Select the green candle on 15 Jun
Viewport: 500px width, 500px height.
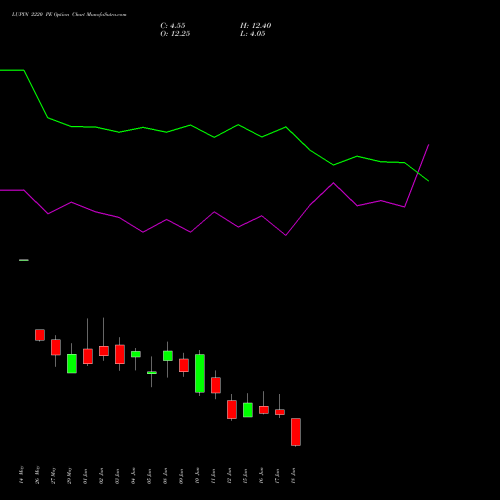pos(248,410)
